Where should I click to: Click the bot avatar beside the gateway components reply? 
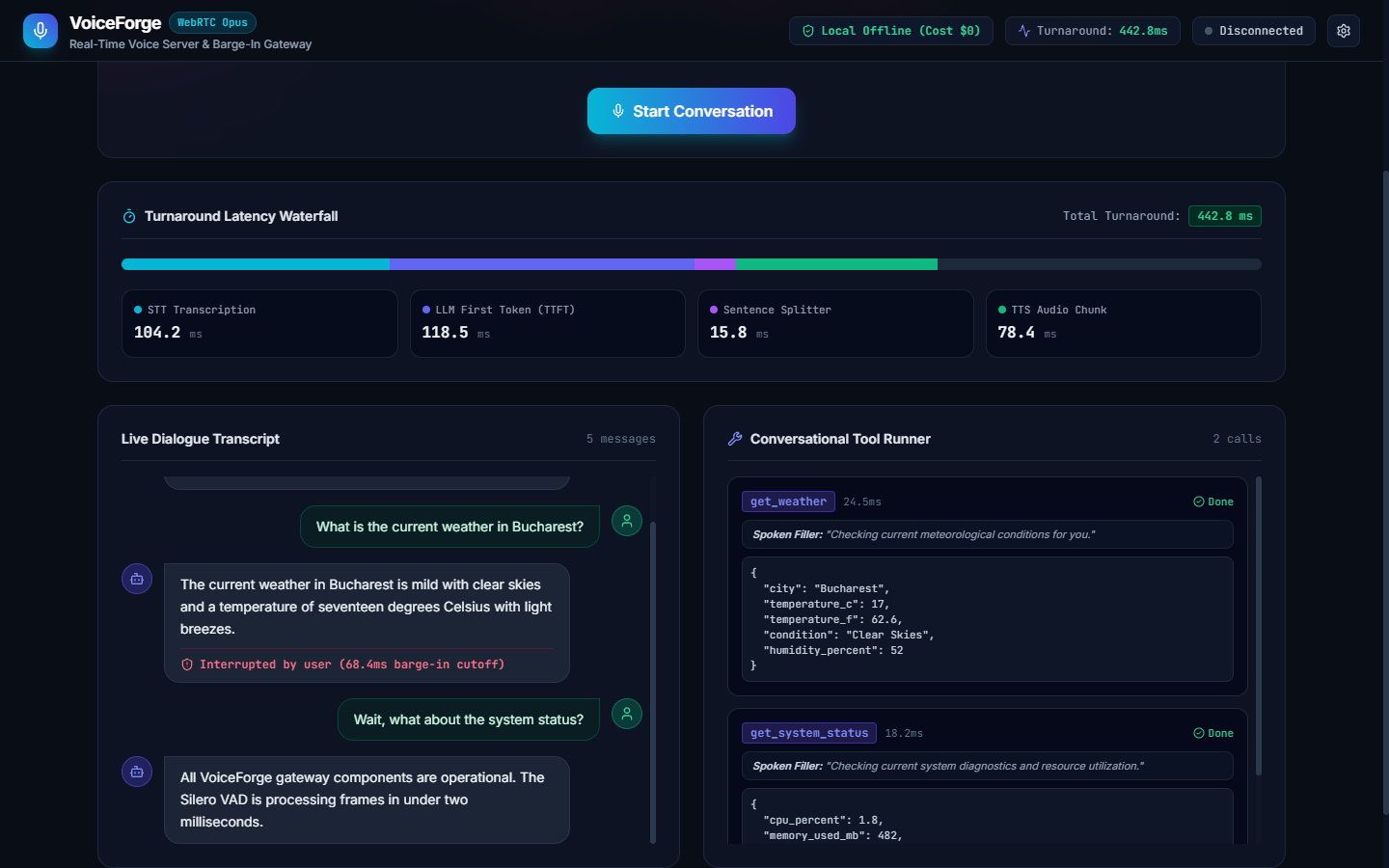[x=137, y=772]
